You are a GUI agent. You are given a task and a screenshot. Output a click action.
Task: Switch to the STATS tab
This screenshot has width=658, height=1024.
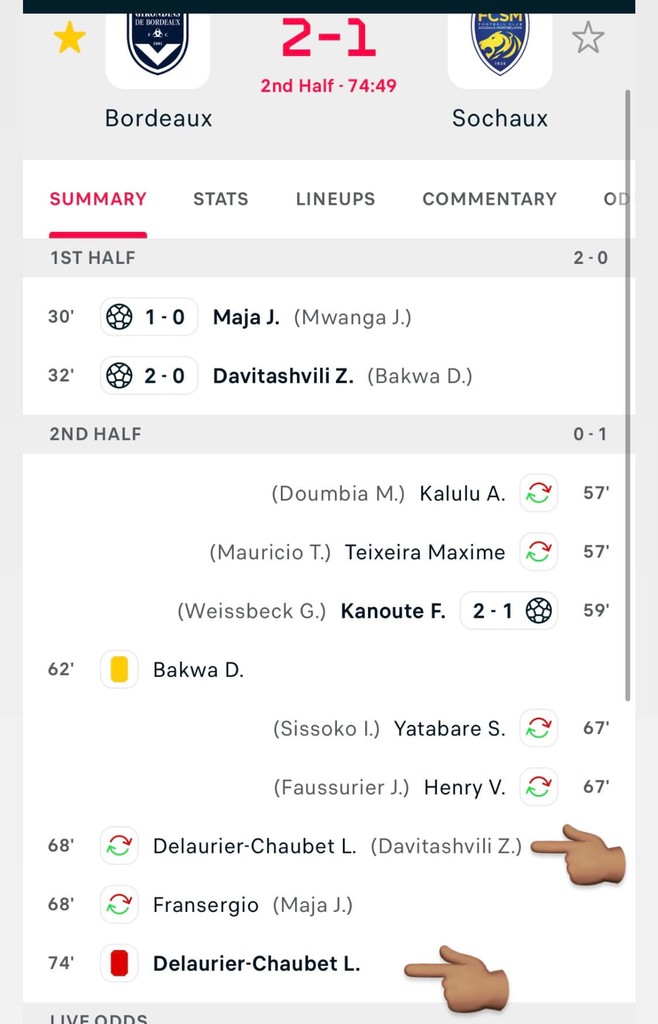point(220,199)
